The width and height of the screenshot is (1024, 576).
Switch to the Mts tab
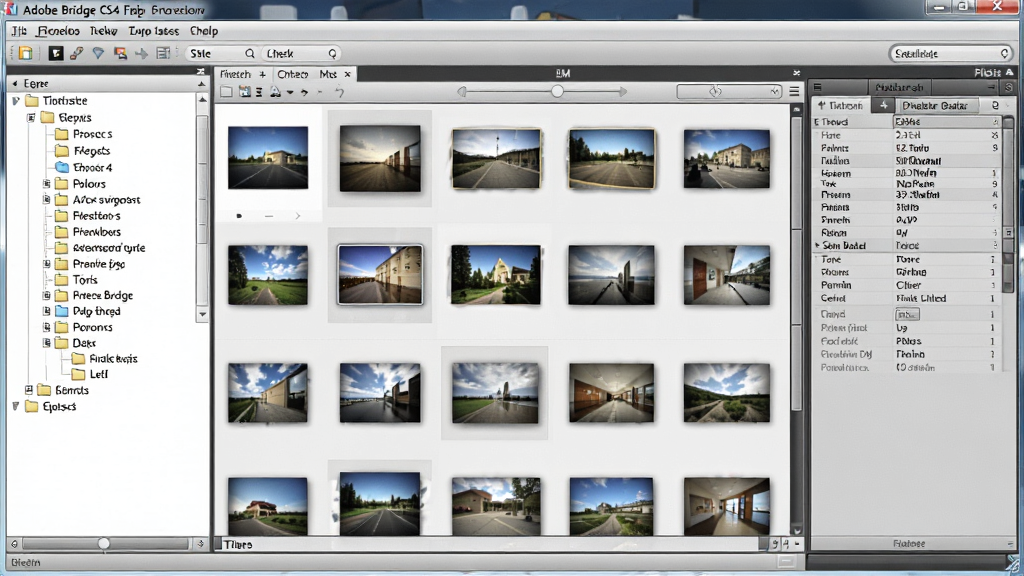pyautogui.click(x=328, y=74)
